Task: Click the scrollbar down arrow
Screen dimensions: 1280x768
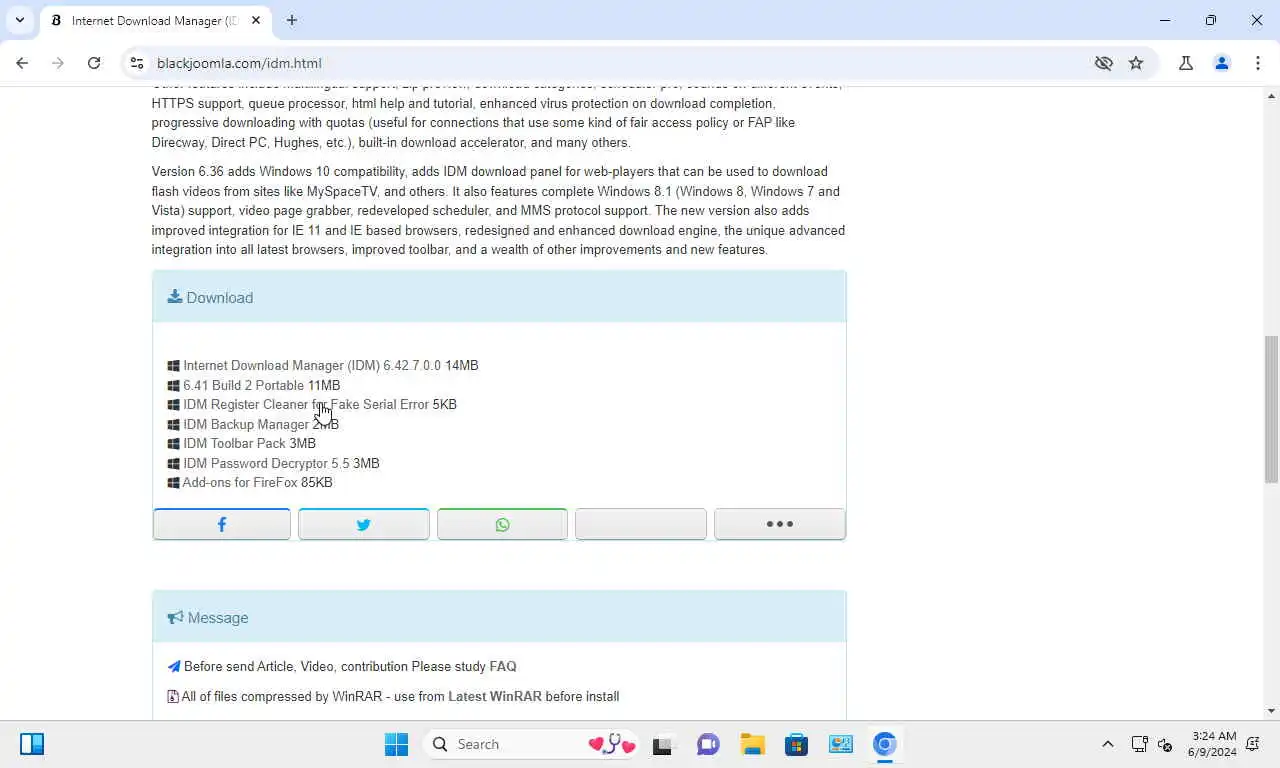Action: click(1271, 711)
